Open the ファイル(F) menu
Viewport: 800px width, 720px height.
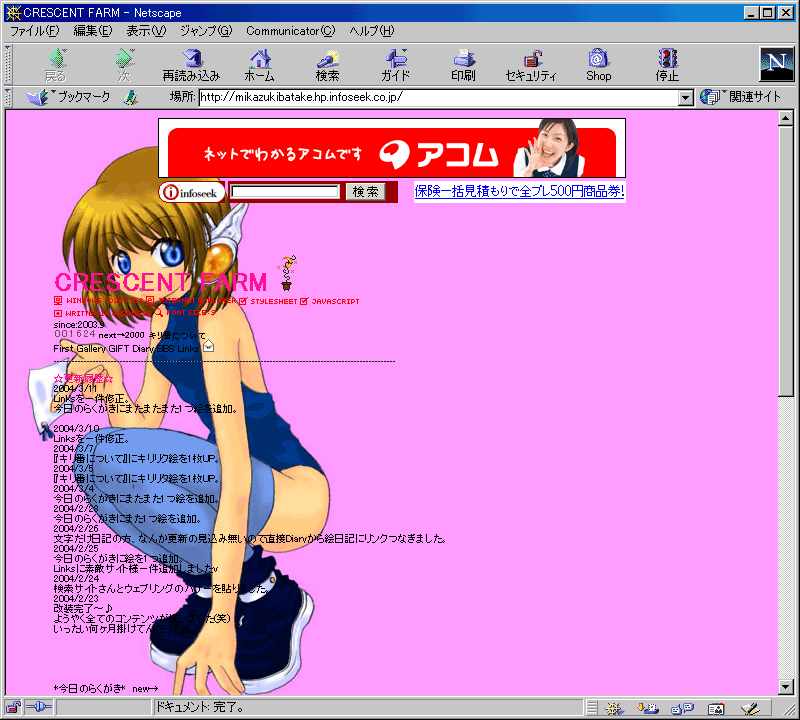pyautogui.click(x=35, y=31)
